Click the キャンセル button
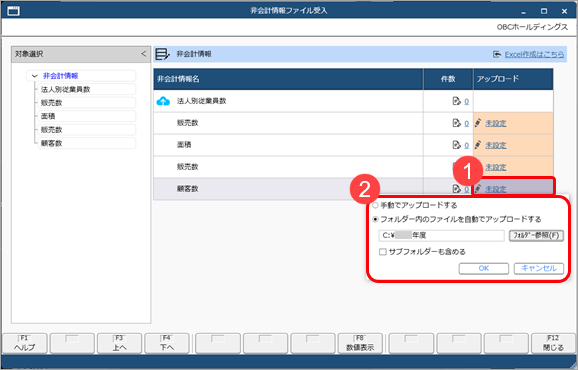 click(539, 268)
